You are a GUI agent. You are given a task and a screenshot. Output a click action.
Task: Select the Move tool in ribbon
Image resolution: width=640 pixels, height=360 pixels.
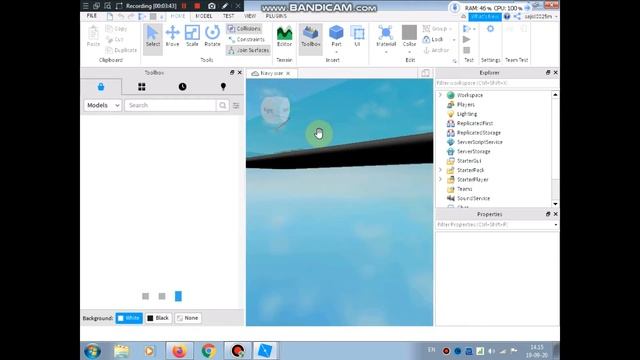click(x=172, y=36)
